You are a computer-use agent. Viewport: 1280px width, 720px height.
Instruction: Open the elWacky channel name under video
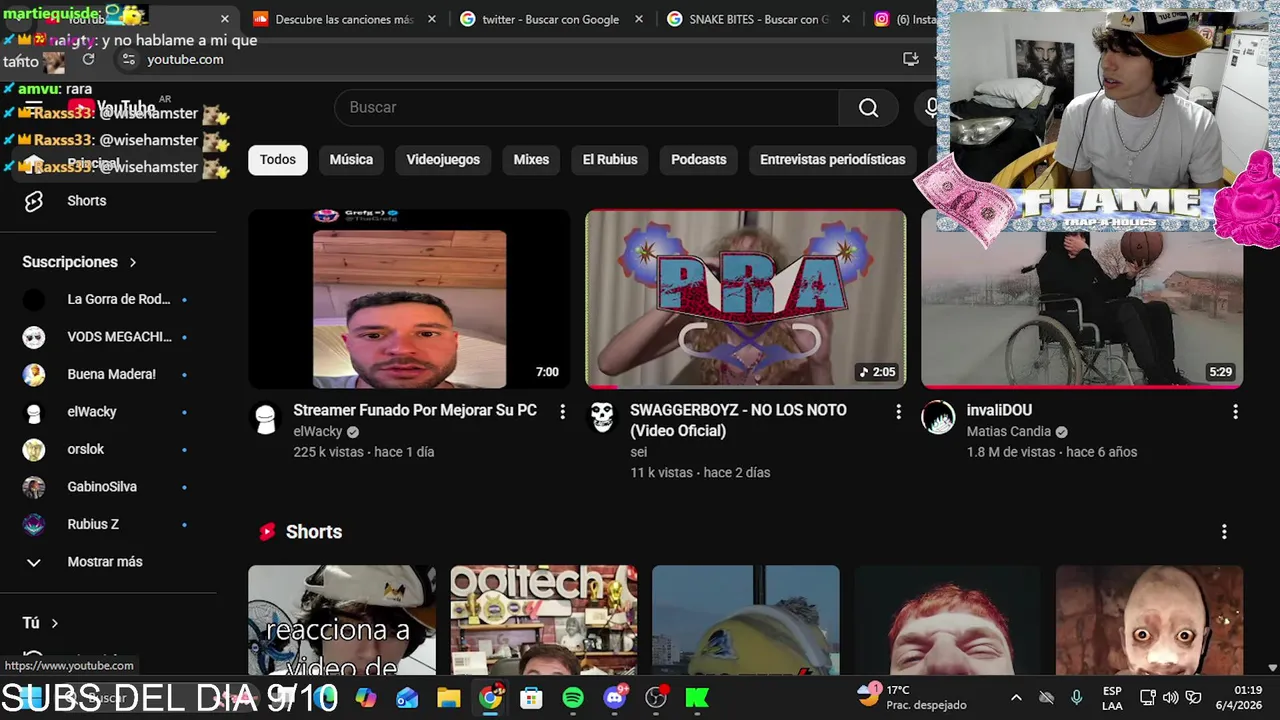318,432
